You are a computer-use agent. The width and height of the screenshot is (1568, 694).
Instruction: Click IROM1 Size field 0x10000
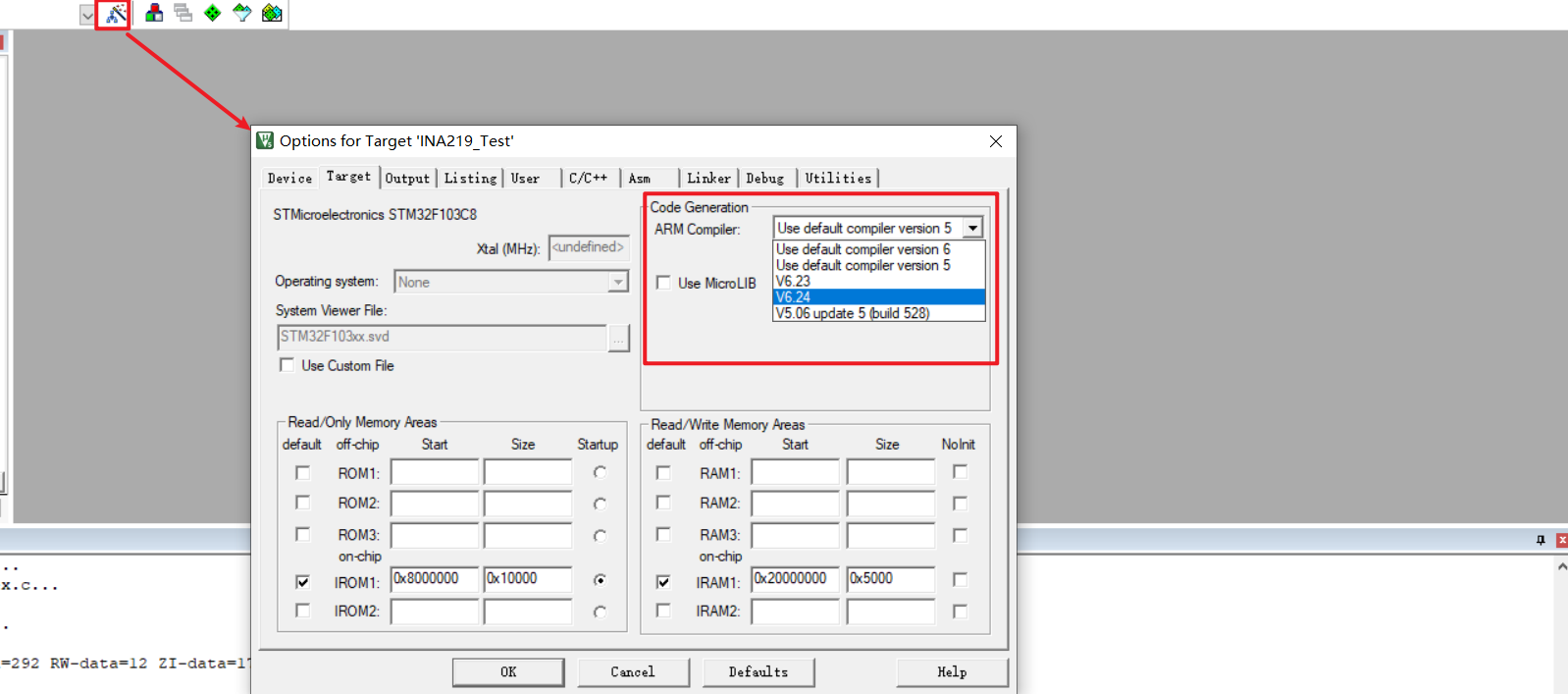[528, 579]
